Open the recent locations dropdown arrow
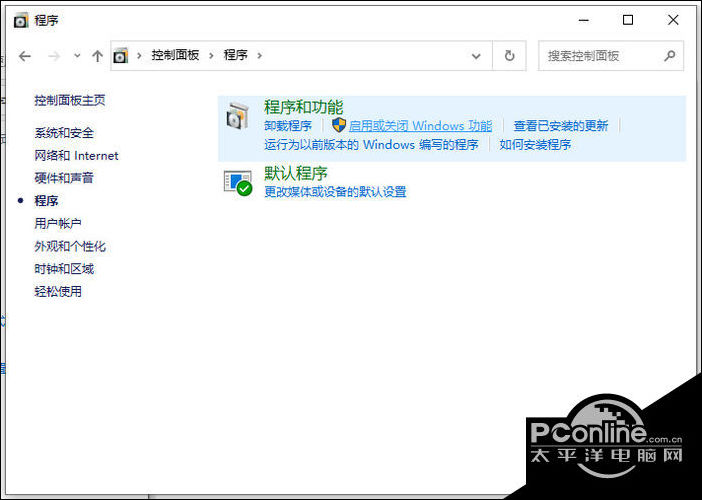Screen dimensions: 702x500 click(77, 56)
